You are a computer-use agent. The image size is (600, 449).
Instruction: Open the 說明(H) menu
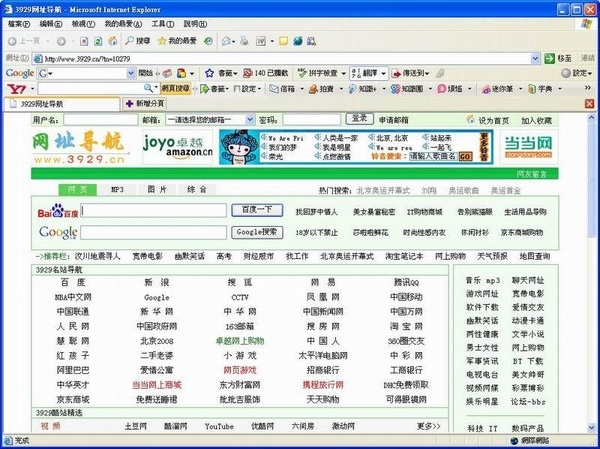click(195, 24)
